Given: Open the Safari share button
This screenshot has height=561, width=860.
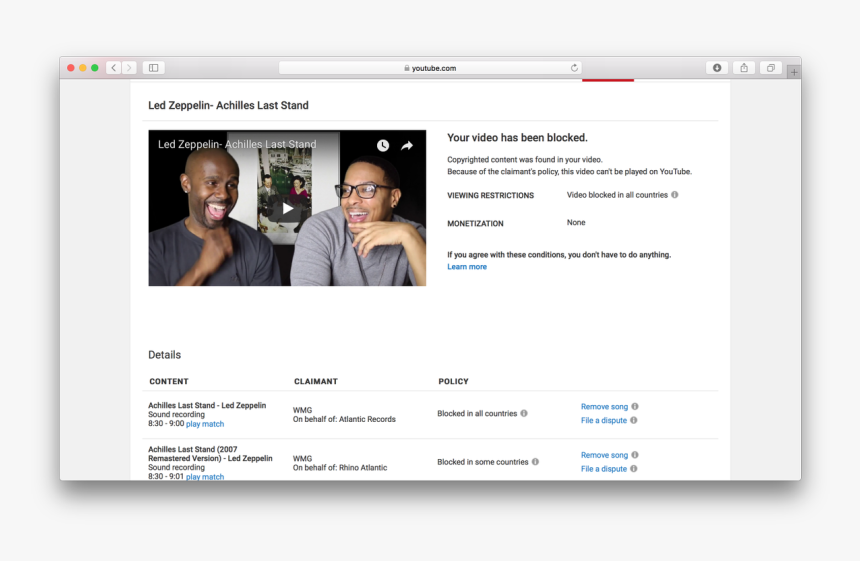Looking at the screenshot, I should 744,67.
